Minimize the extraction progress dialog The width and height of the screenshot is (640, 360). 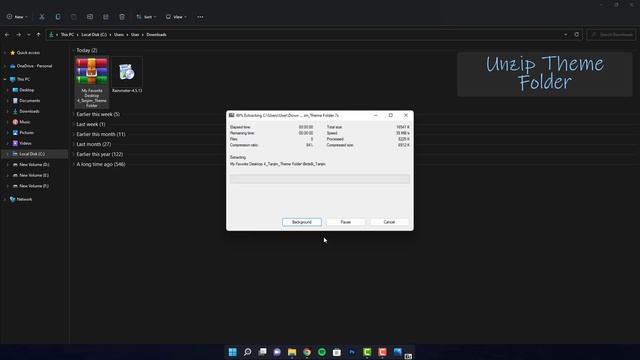click(x=376, y=116)
